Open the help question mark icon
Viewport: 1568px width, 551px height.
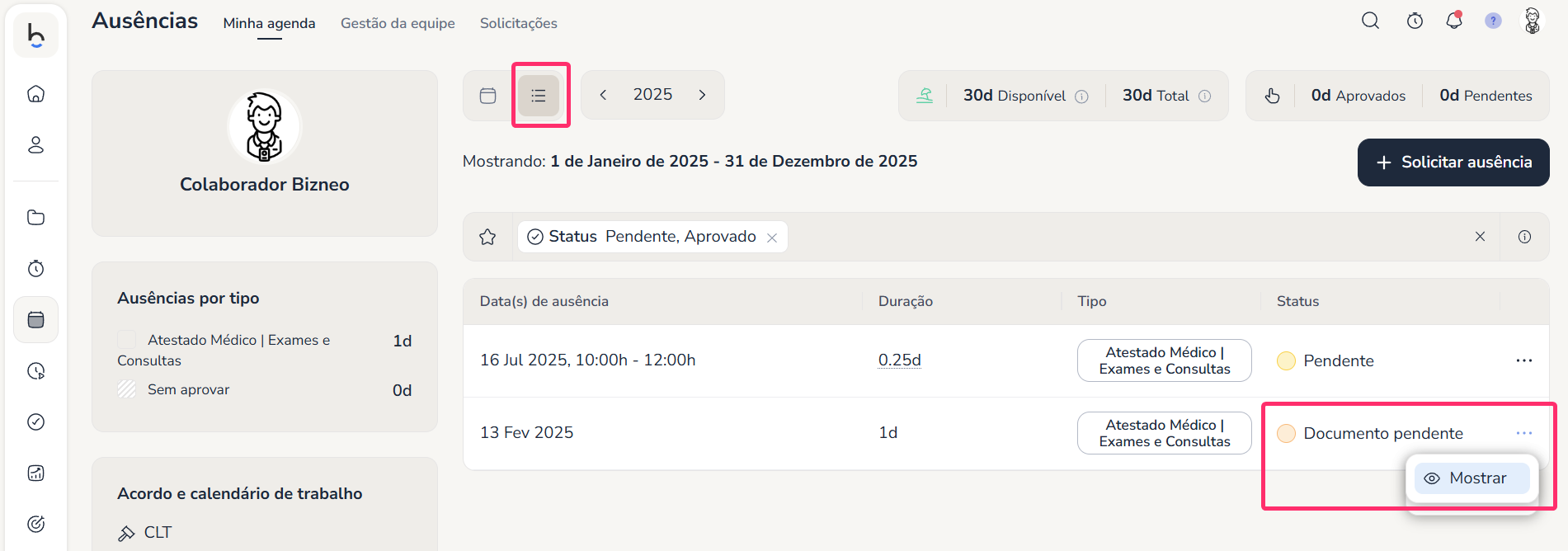point(1493,21)
